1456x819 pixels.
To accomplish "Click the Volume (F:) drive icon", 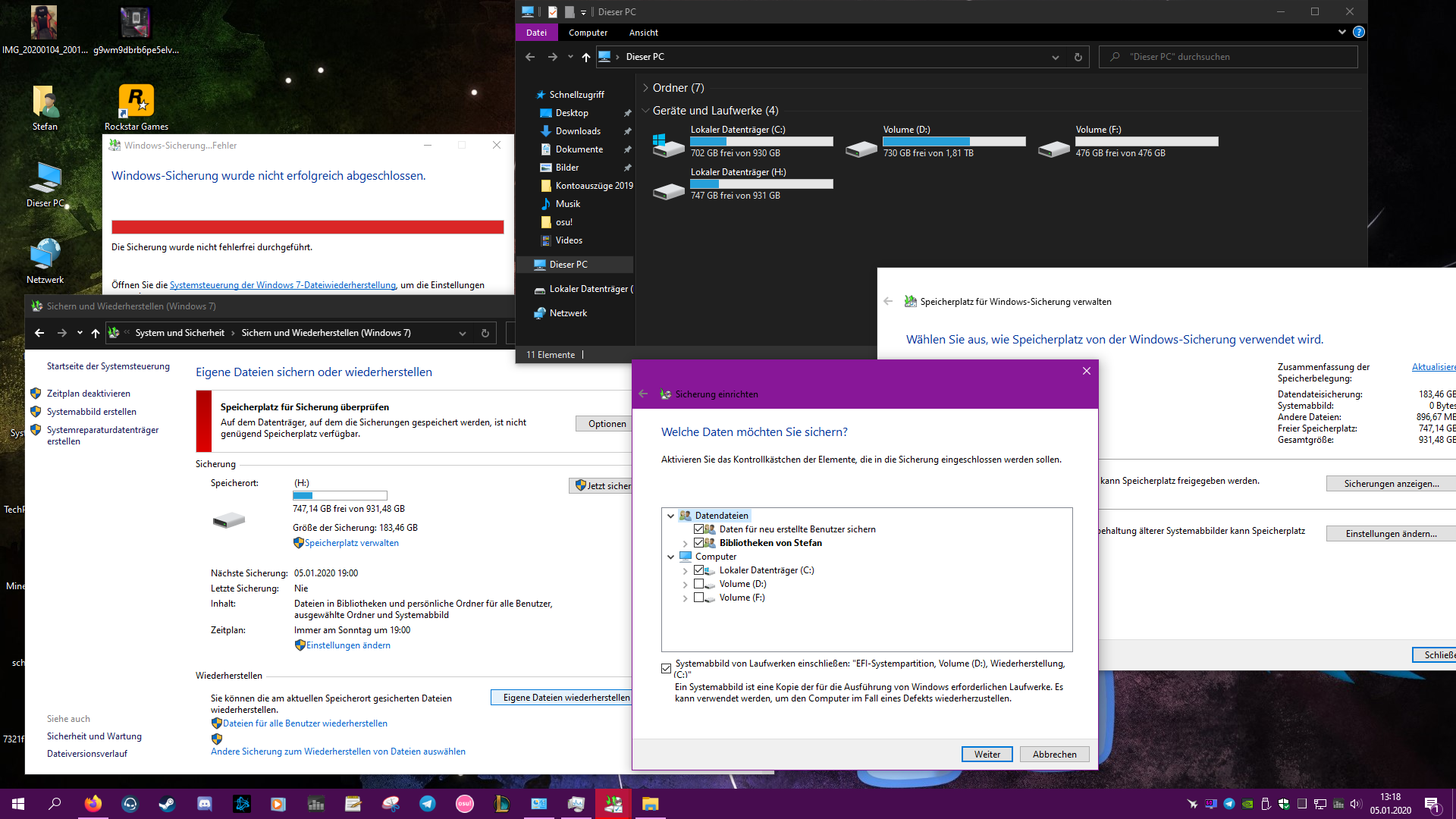I will point(1053,148).
